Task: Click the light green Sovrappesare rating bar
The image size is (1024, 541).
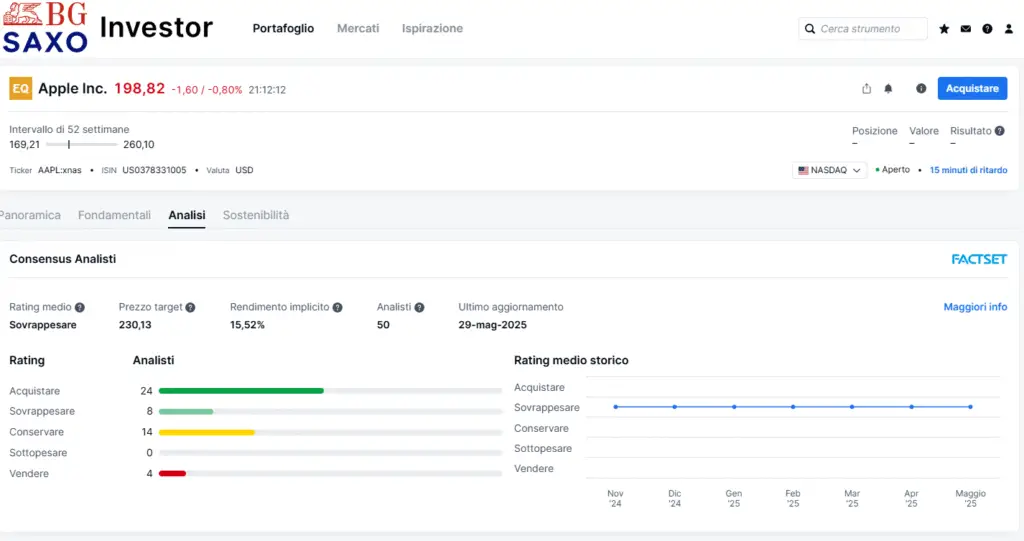Action: point(186,412)
